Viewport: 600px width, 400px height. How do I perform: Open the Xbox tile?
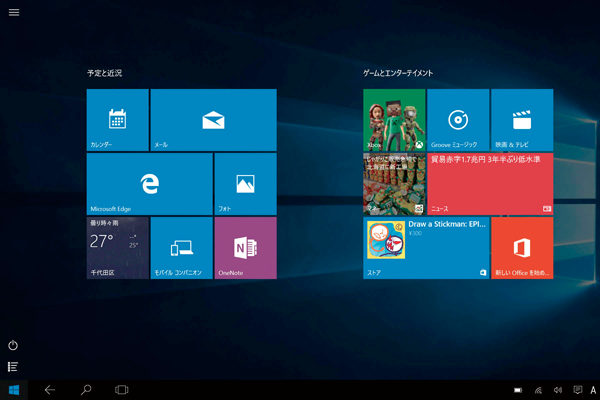tap(394, 120)
